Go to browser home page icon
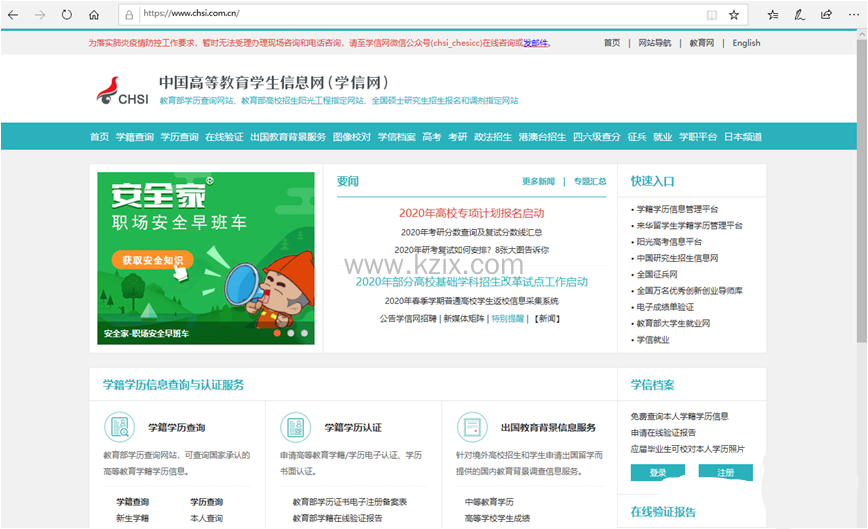Image resolution: width=868 pixels, height=529 pixels. click(x=94, y=15)
